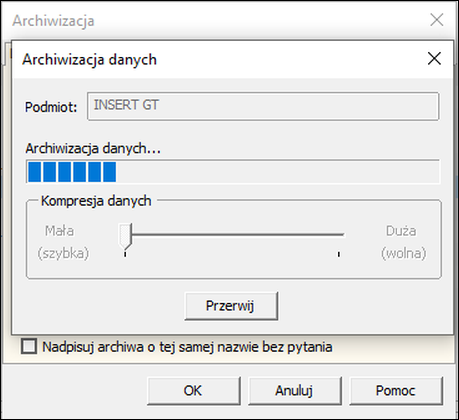Viewport: 459px width, 420px height.
Task: Click the compression slider thumb
Action: 126,237
